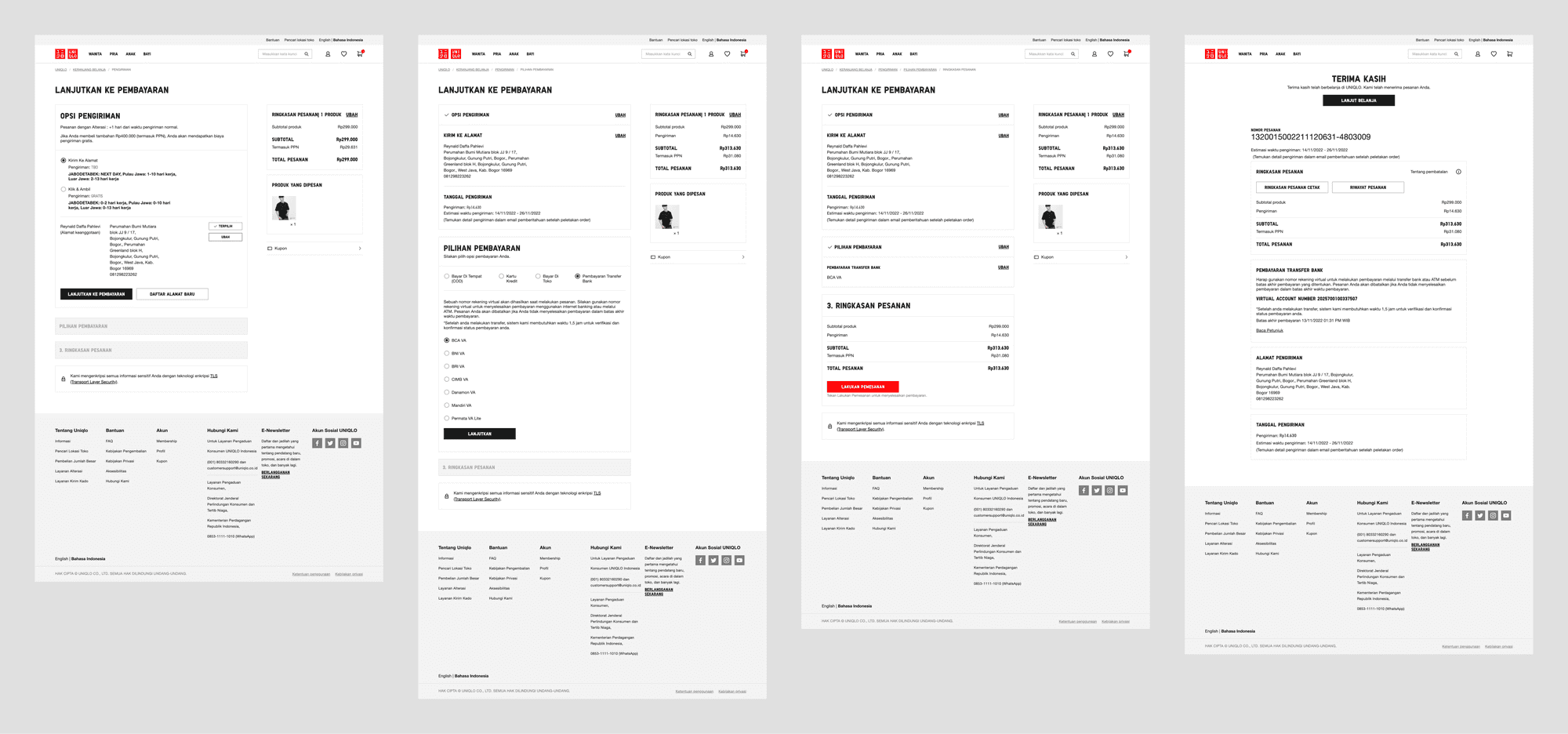Click Twitter icon in Terima Kasih page footer
Viewport: 1568px width, 734px height.
(x=1480, y=515)
